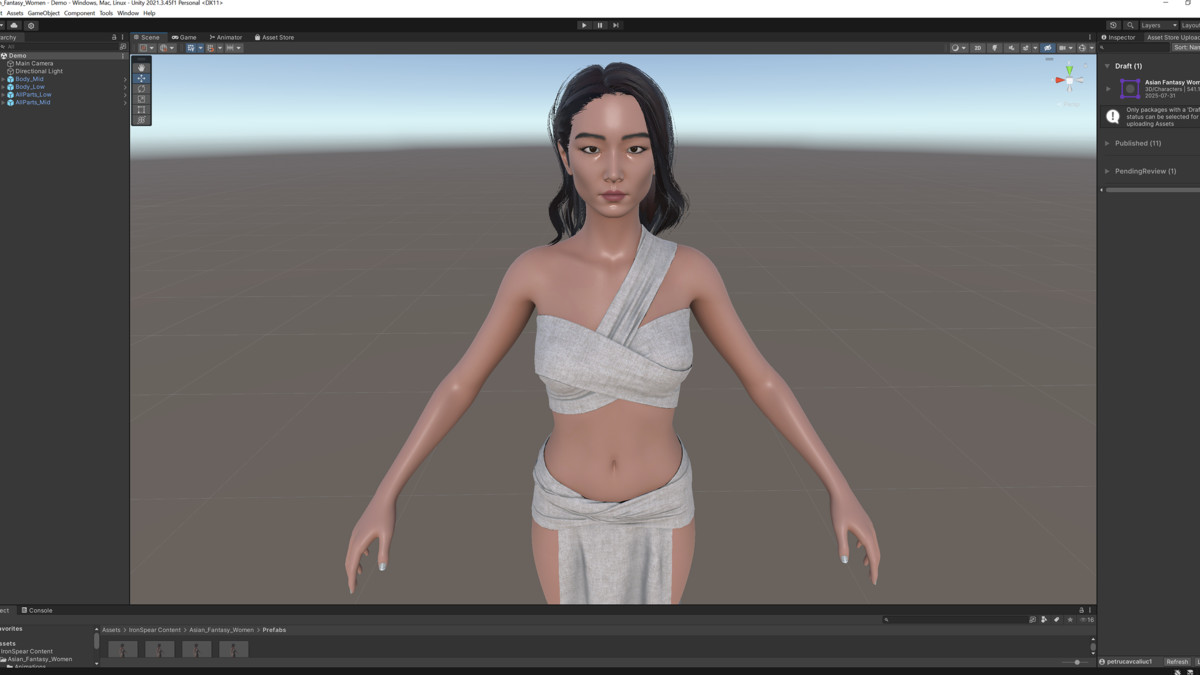Open the shading draw mode dropdown
Viewport: 1200px width, 675px height.
pyautogui.click(x=958, y=48)
